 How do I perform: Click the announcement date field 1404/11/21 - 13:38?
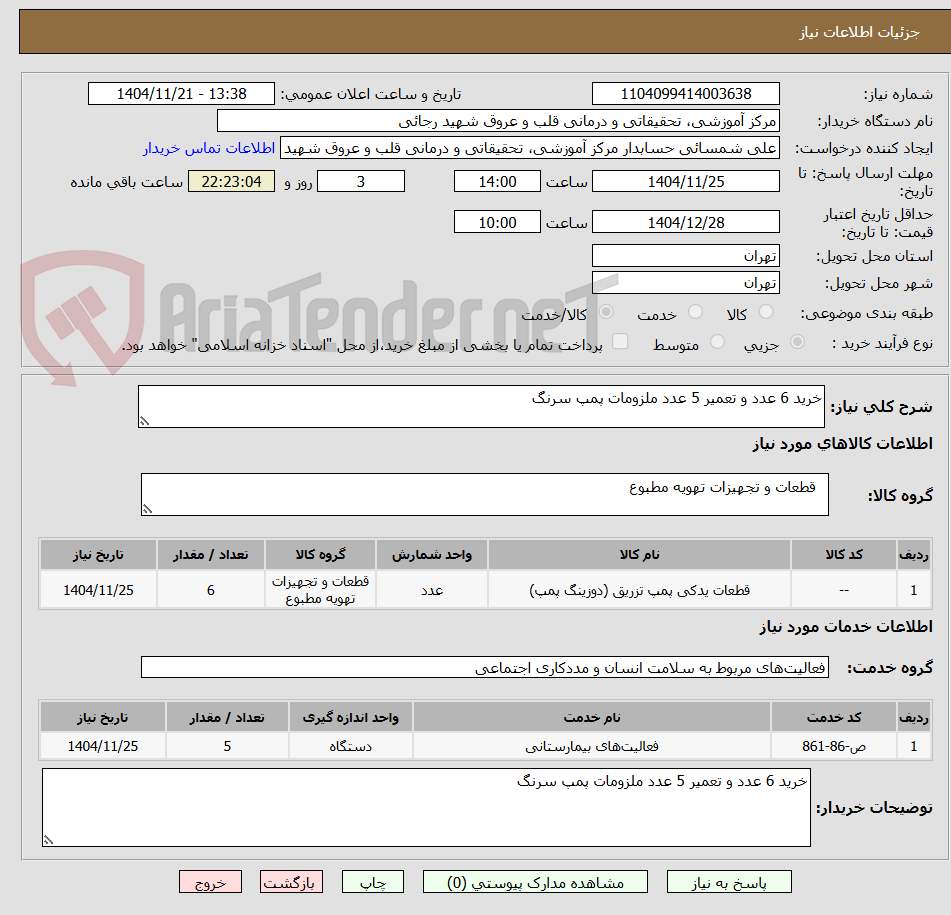pos(181,94)
